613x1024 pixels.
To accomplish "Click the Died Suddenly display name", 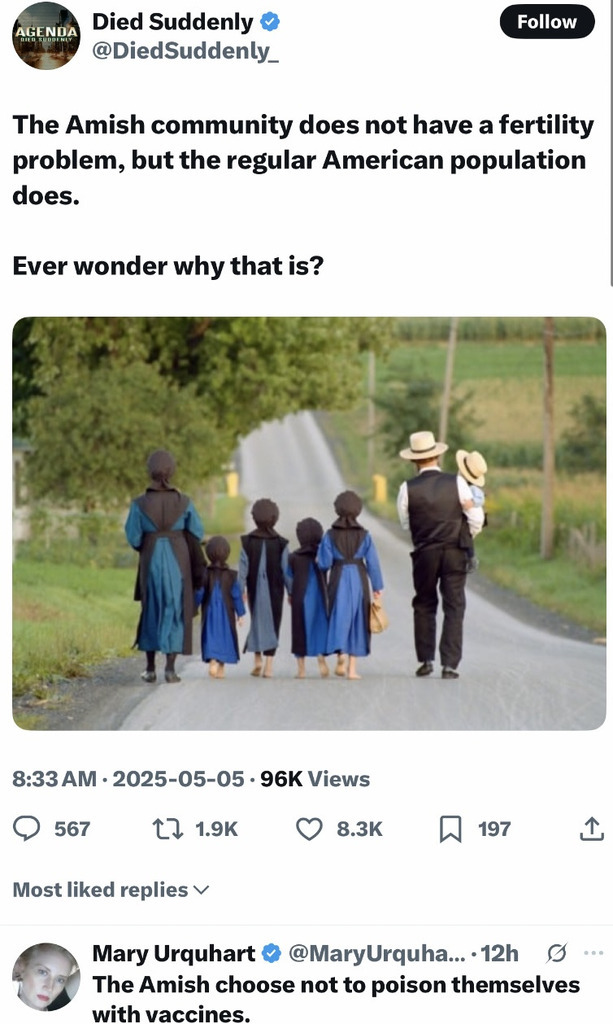I will pos(172,22).
